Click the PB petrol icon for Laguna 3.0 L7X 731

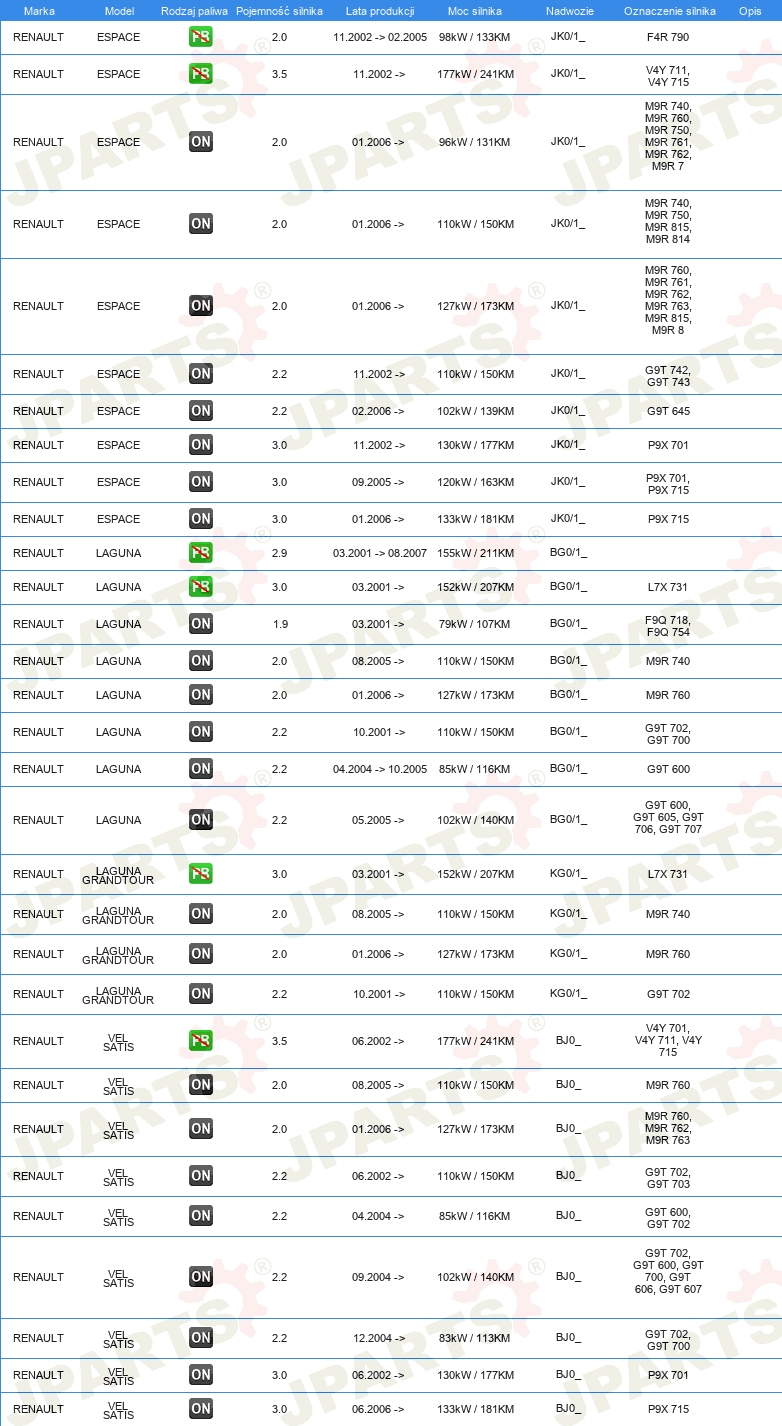coord(201,587)
